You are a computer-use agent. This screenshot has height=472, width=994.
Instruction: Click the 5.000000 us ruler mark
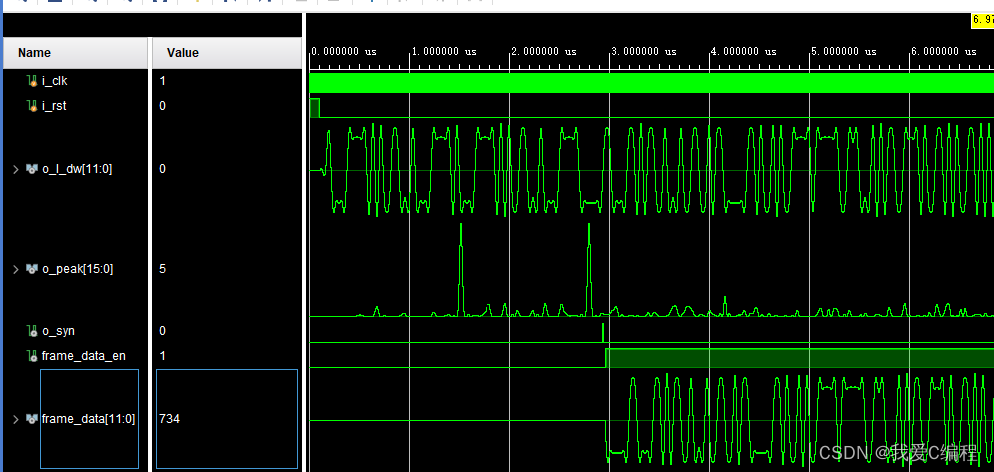(844, 51)
